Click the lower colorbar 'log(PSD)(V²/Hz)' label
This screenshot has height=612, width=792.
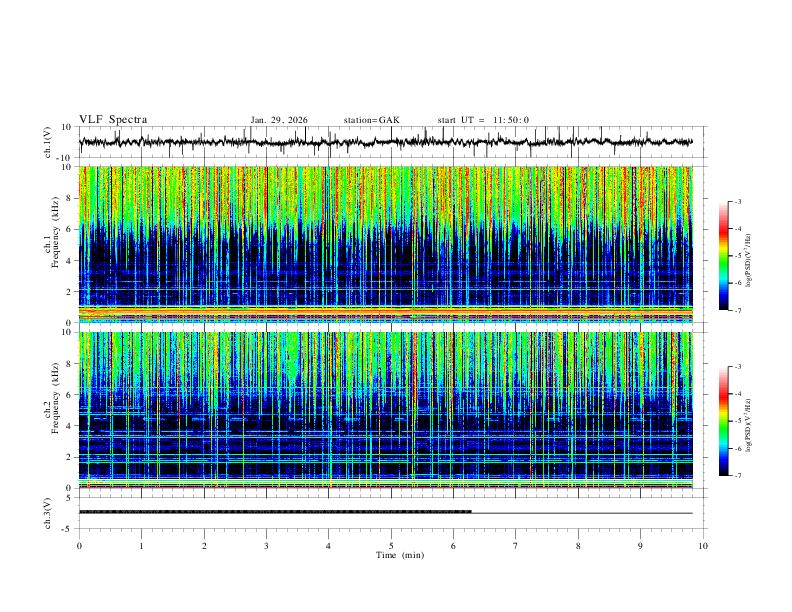click(x=748, y=425)
